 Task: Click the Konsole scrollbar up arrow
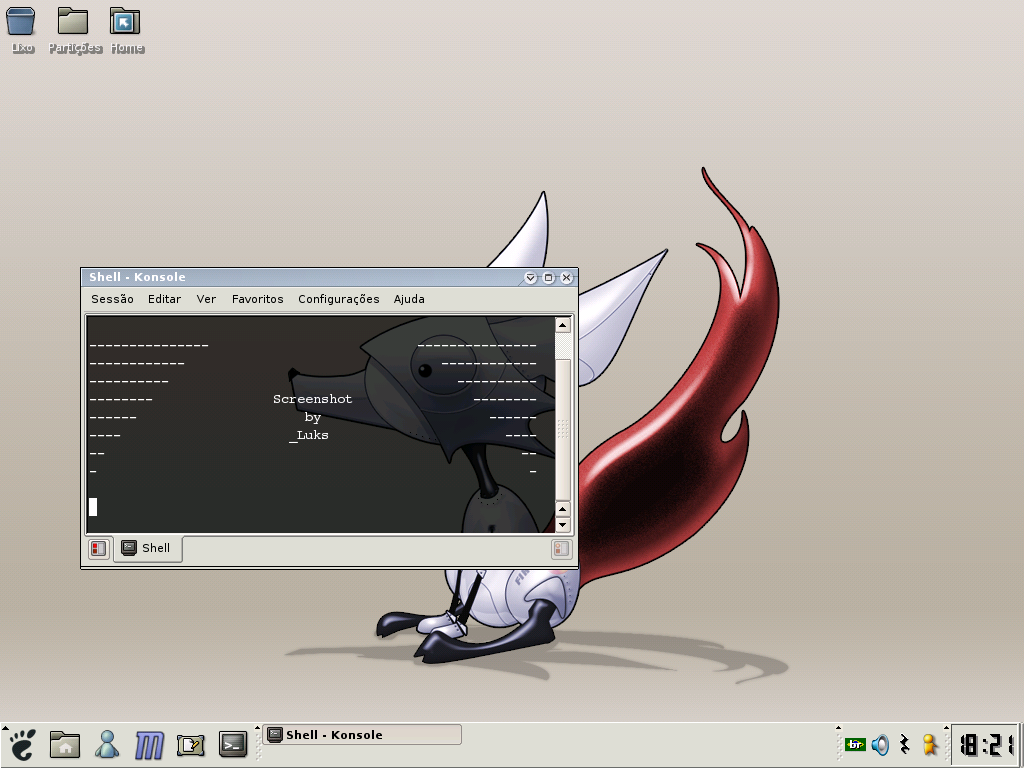562,325
